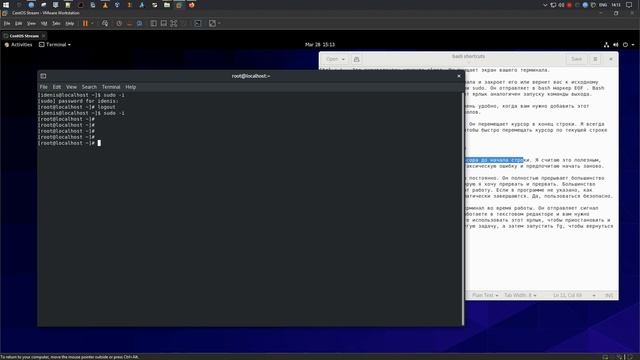Viewport: 640px width, 360px height.
Task: Open VMware File menu
Action: [7, 24]
